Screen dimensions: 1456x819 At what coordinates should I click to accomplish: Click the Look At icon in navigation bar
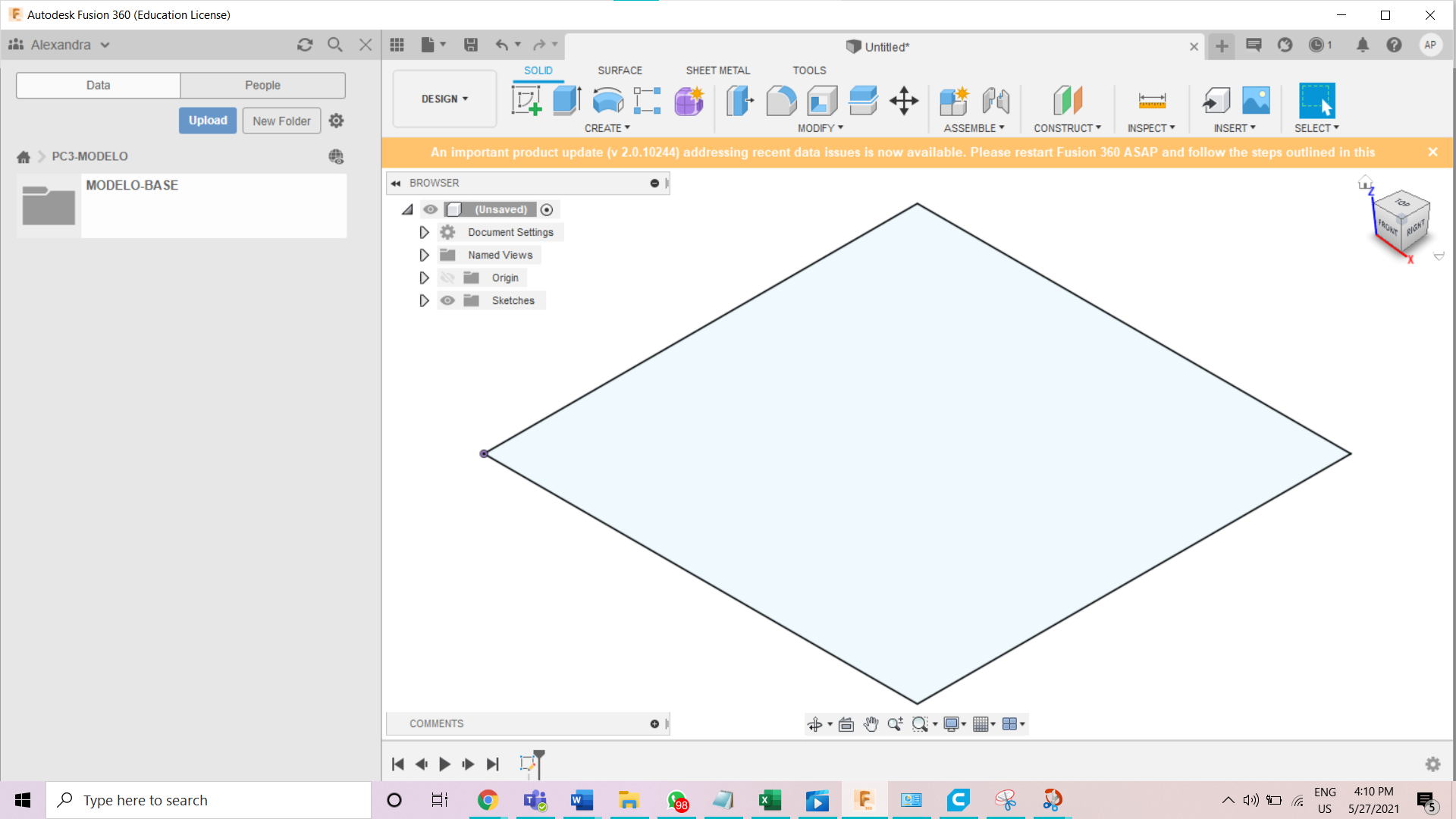(x=846, y=724)
